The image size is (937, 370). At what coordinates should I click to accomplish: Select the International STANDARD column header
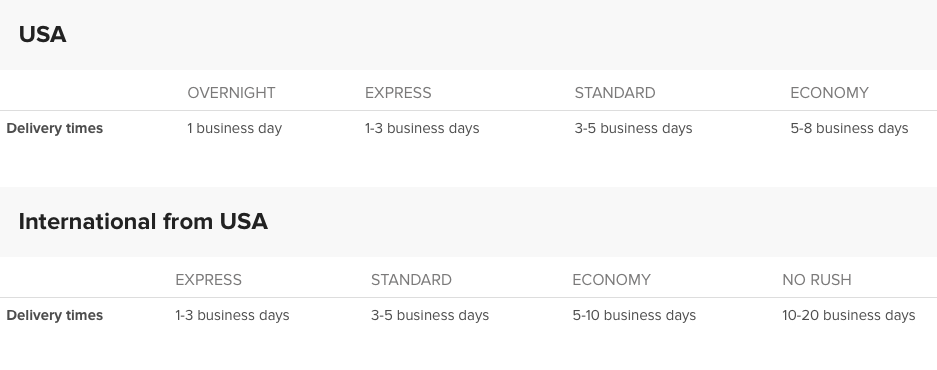click(411, 280)
